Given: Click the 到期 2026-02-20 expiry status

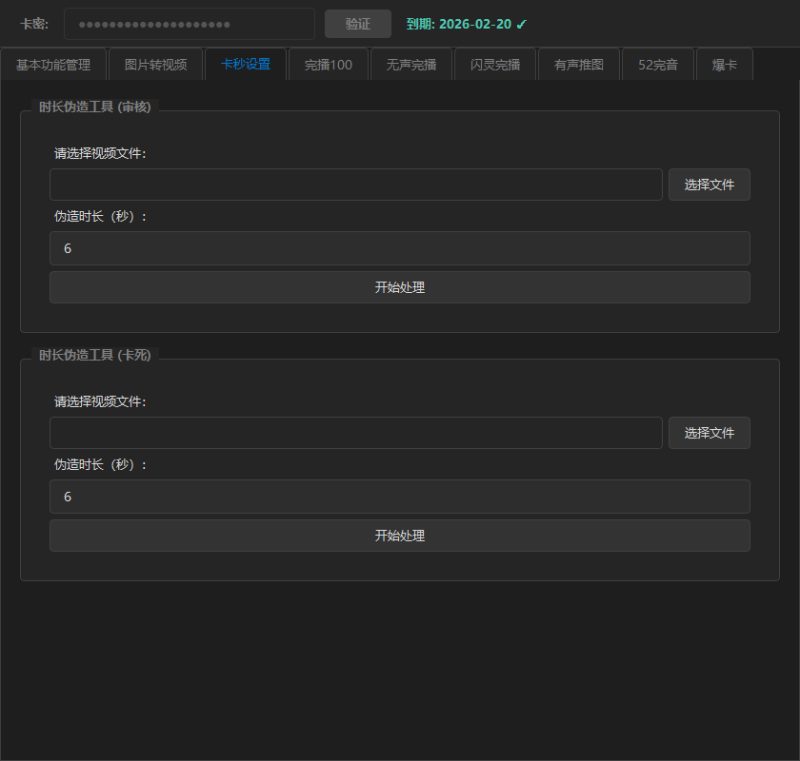Looking at the screenshot, I should point(466,24).
